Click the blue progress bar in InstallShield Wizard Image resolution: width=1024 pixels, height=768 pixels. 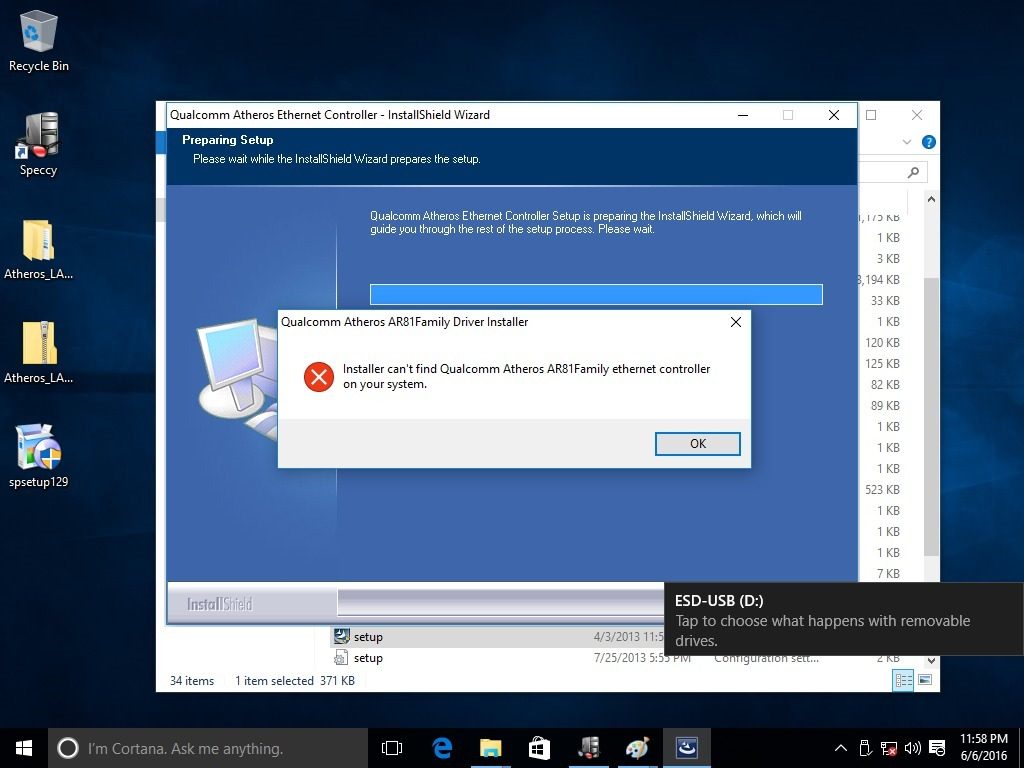[x=596, y=295]
